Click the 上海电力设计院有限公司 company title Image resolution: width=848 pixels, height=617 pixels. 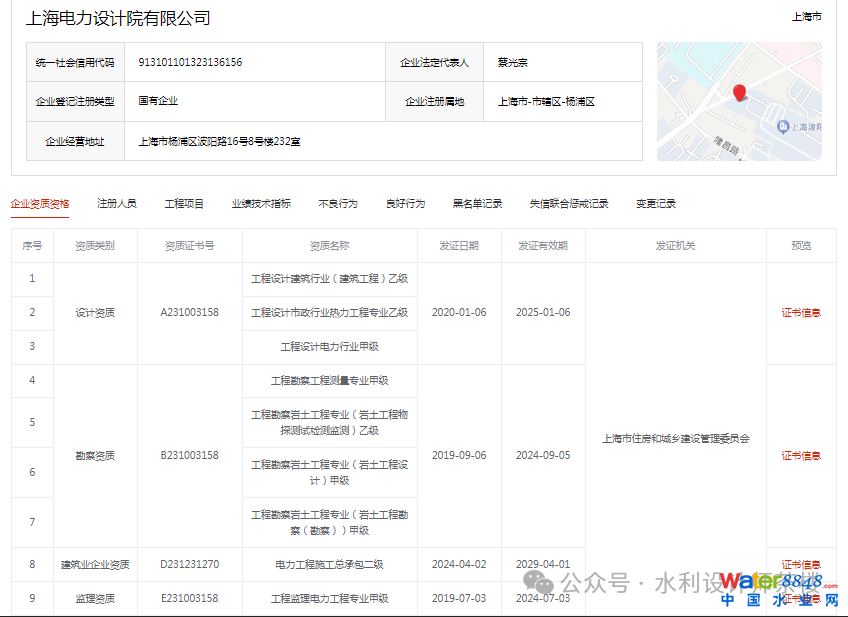(118, 19)
